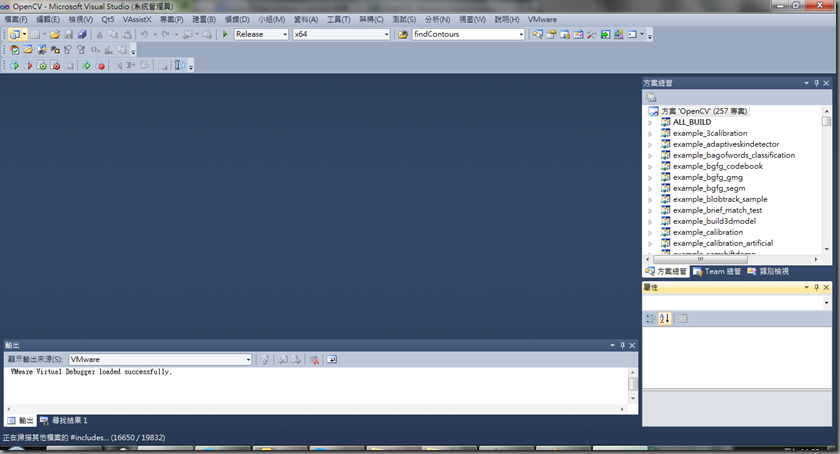This screenshot has width=840, height=454.
Task: Toggle word wrap in the Output pane
Action: click(x=332, y=360)
